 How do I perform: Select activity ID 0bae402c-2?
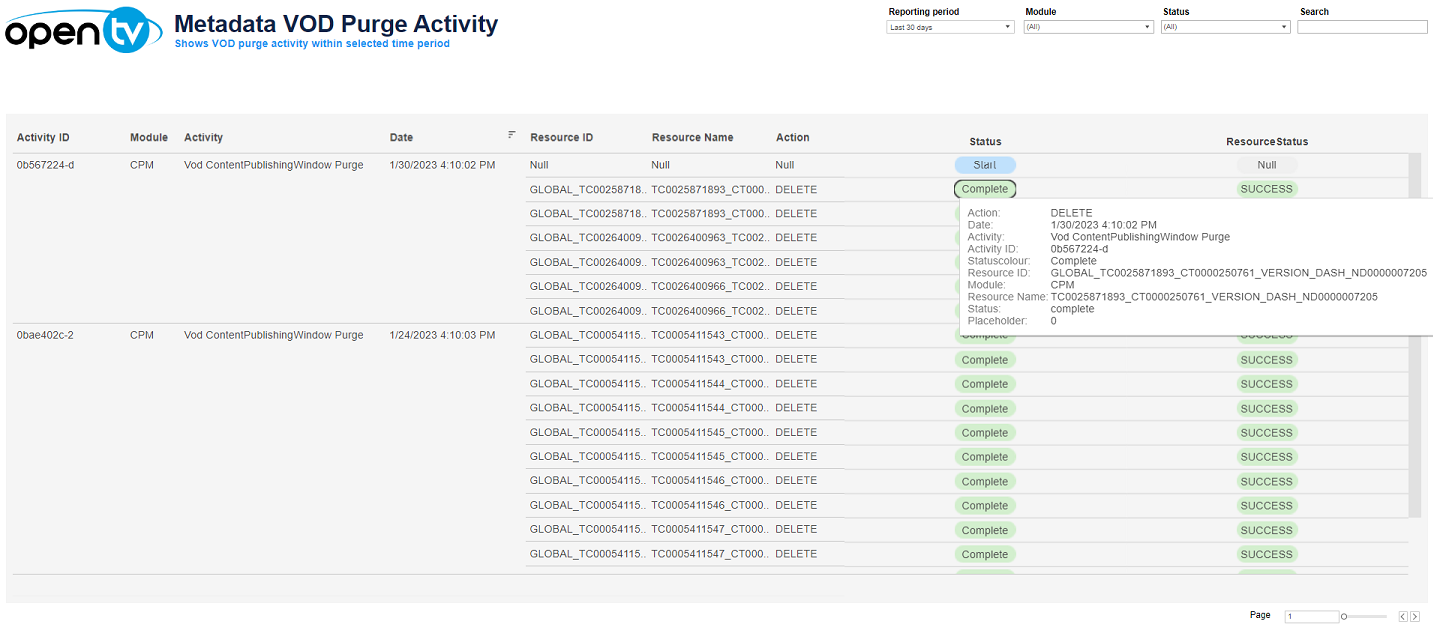pos(45,335)
